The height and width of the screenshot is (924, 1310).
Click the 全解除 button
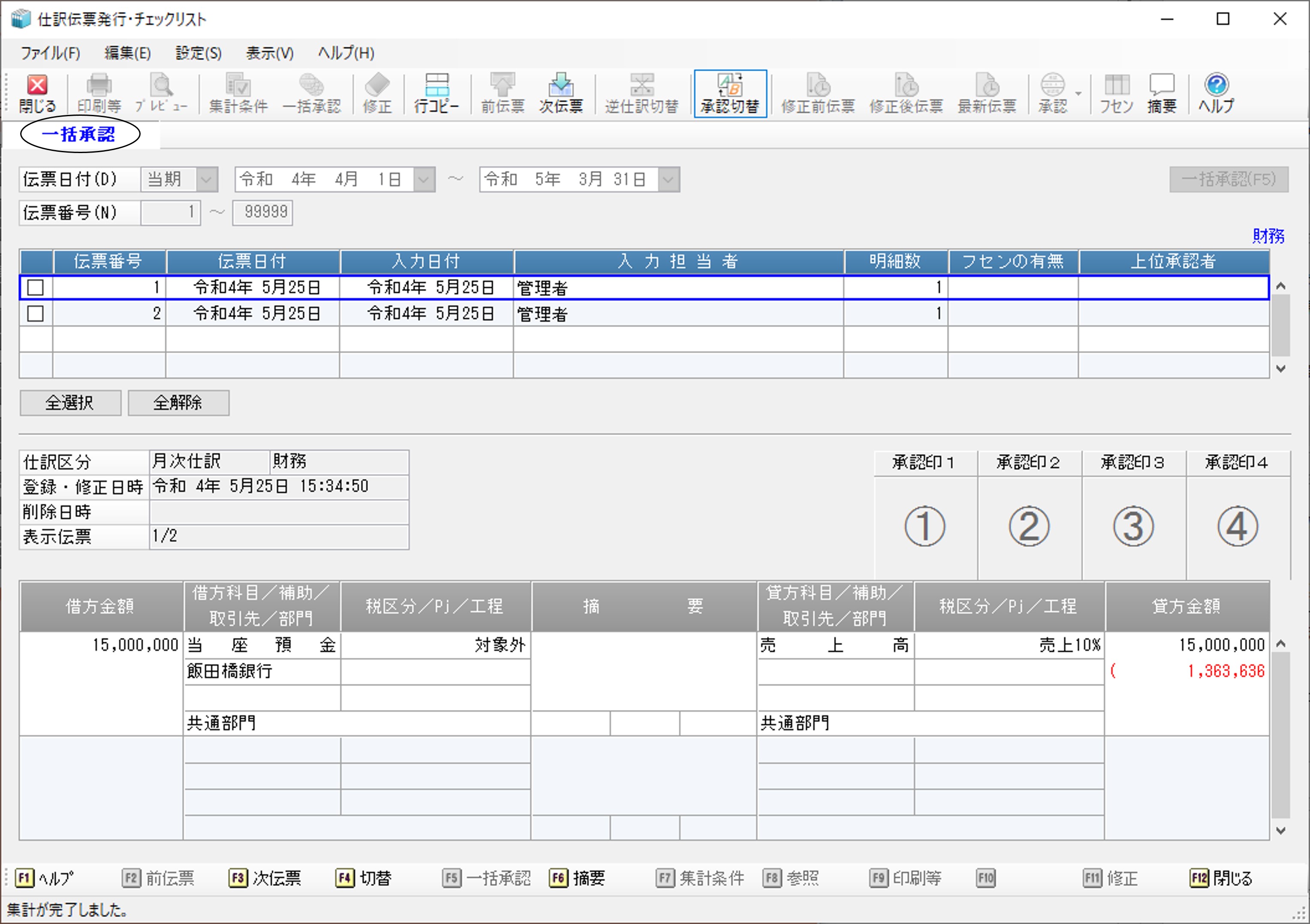pyautogui.click(x=178, y=403)
